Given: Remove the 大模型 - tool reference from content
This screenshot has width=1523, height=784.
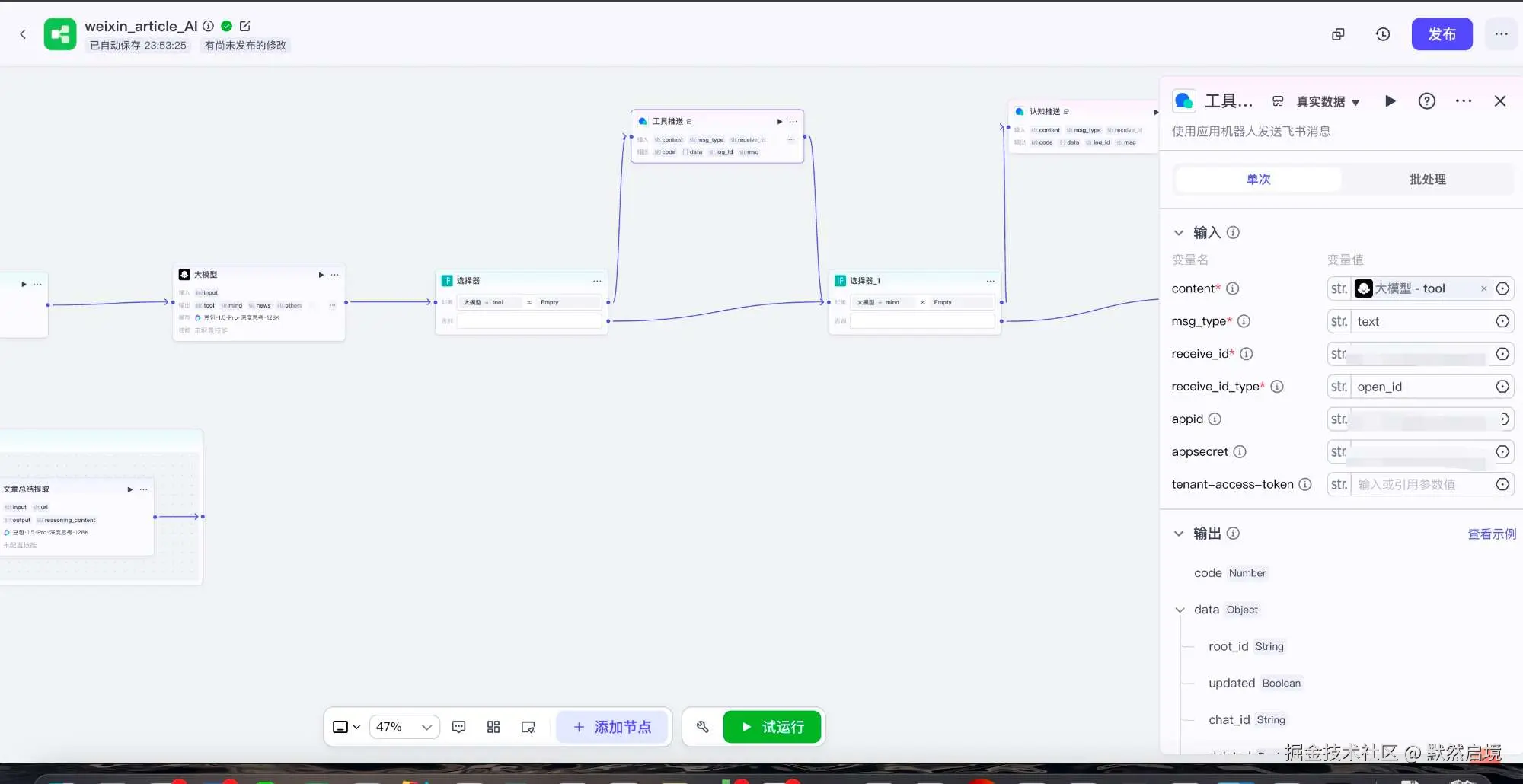Looking at the screenshot, I should [x=1483, y=288].
